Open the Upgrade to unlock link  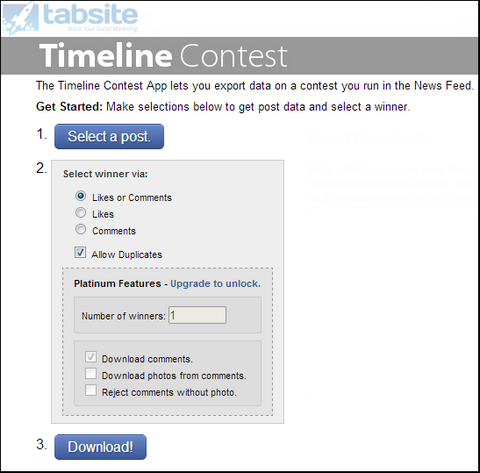point(215,284)
